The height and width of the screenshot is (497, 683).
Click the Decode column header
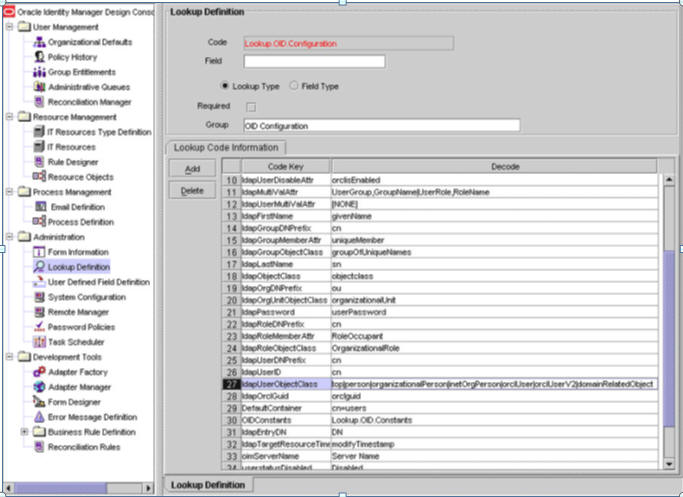[494, 166]
